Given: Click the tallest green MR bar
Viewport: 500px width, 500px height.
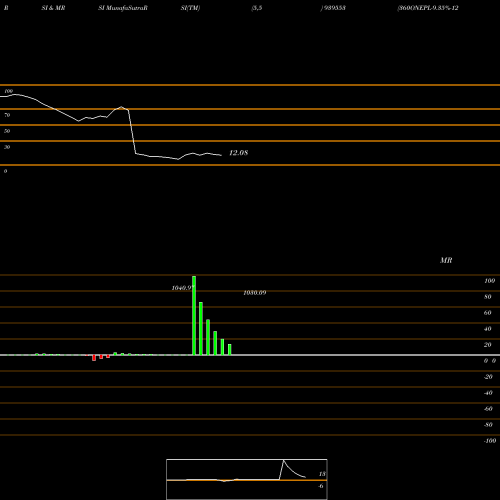Looking at the screenshot, I should pos(194,315).
